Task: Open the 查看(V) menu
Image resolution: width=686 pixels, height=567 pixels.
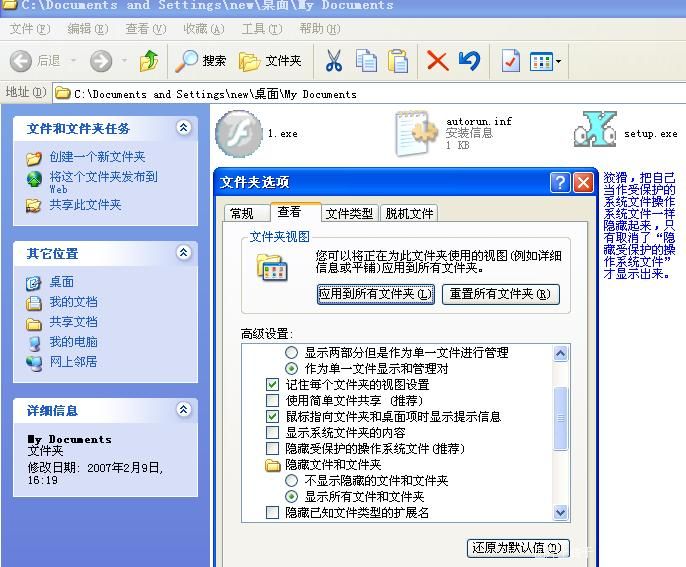Action: [x=146, y=29]
